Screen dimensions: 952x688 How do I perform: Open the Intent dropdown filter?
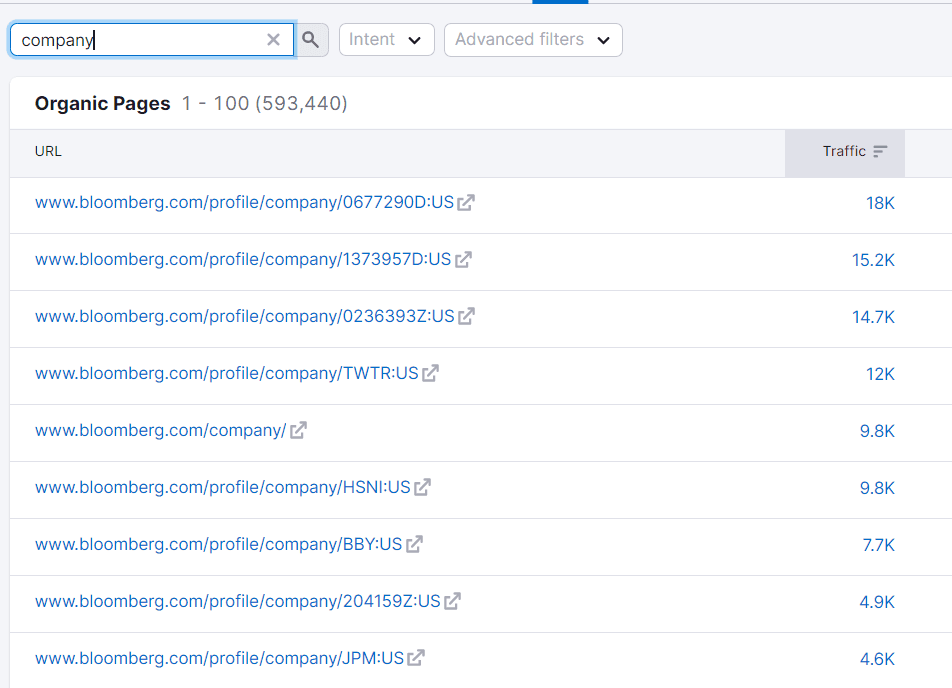pos(386,40)
